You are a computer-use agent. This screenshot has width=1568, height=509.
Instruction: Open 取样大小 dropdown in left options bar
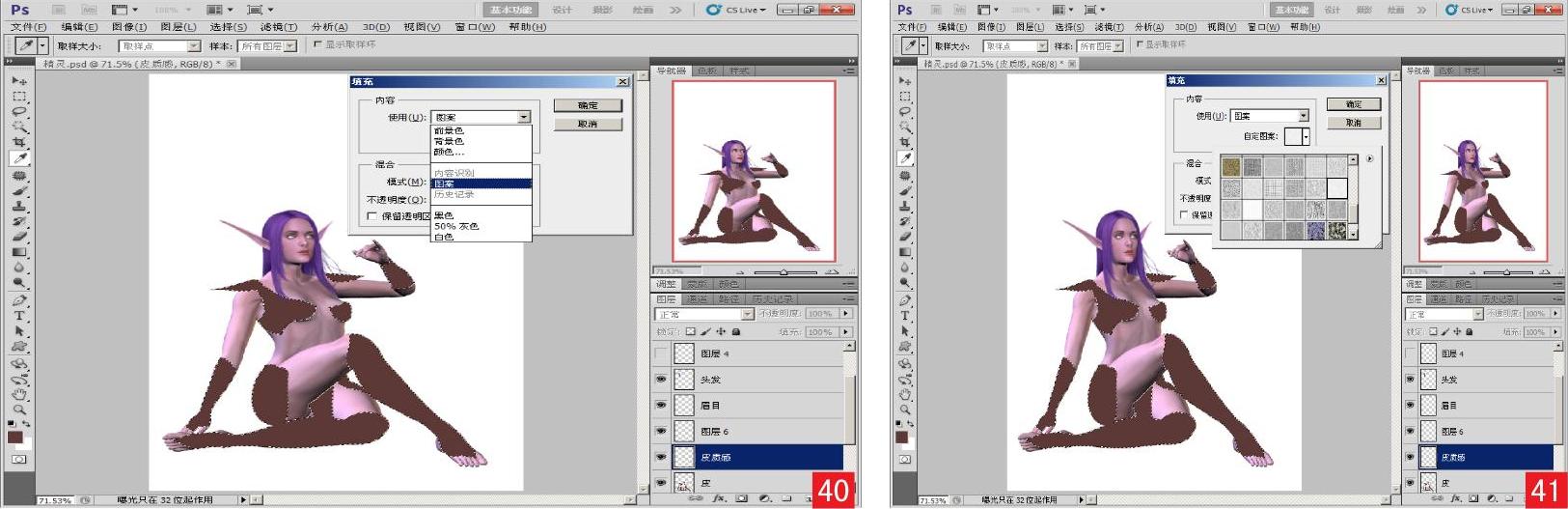pyautogui.click(x=159, y=46)
